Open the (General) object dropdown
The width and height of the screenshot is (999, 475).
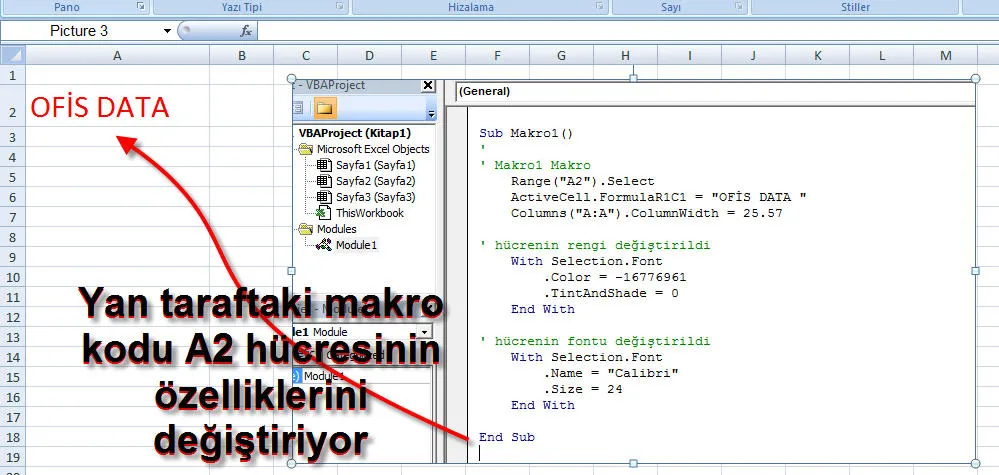click(714, 91)
